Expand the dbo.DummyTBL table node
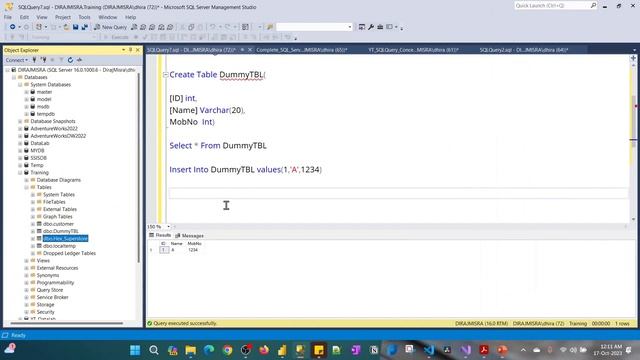 33,231
